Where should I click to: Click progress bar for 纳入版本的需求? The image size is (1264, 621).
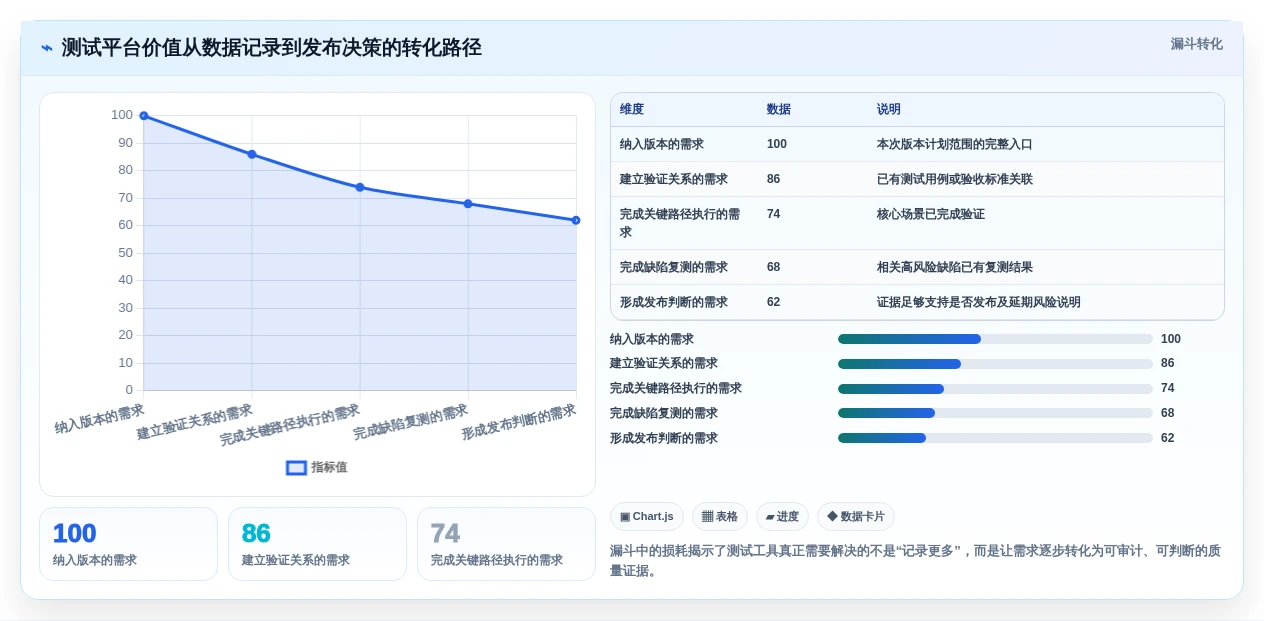[x=995, y=339]
